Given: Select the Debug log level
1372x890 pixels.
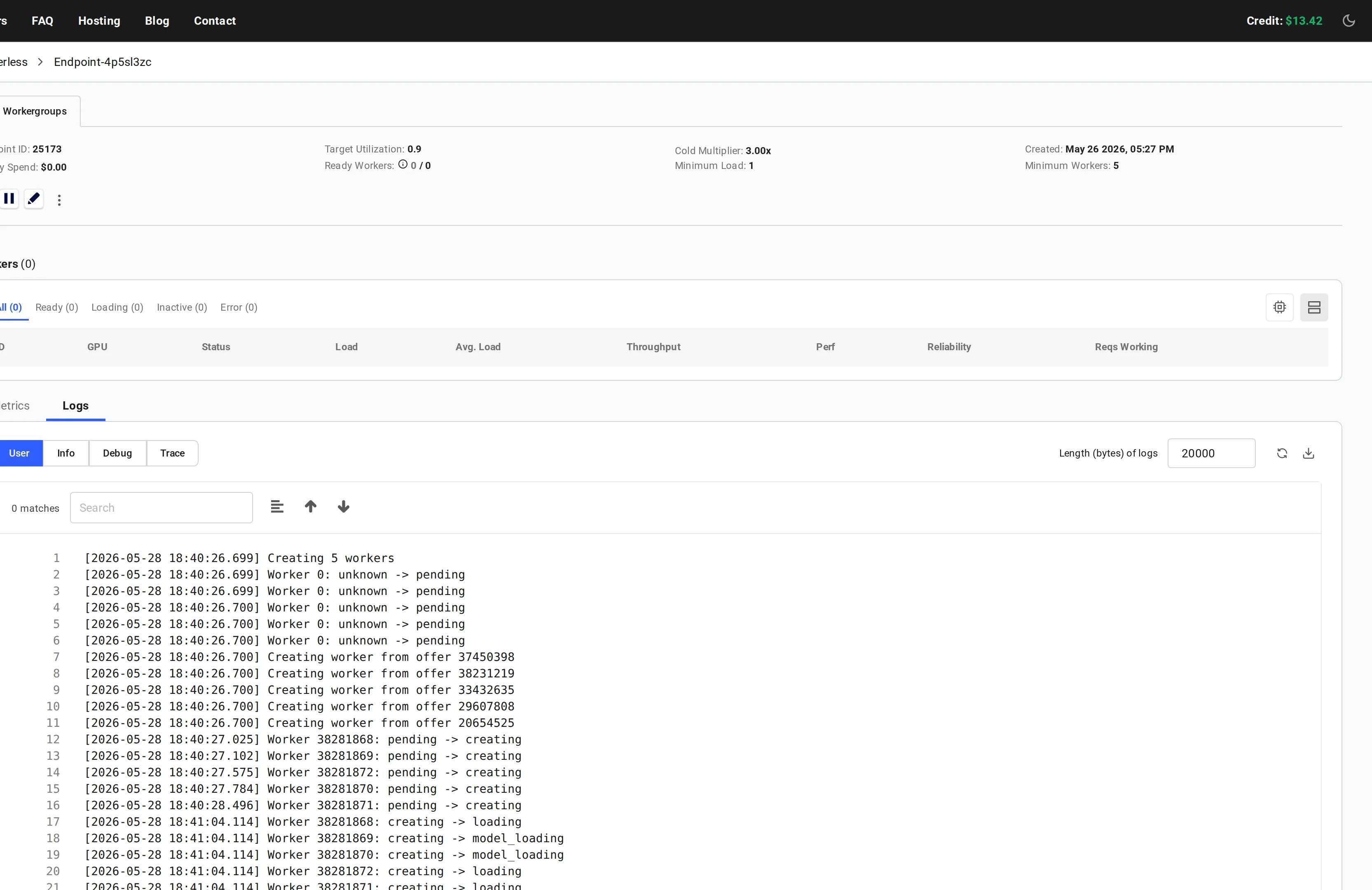Looking at the screenshot, I should tap(117, 453).
